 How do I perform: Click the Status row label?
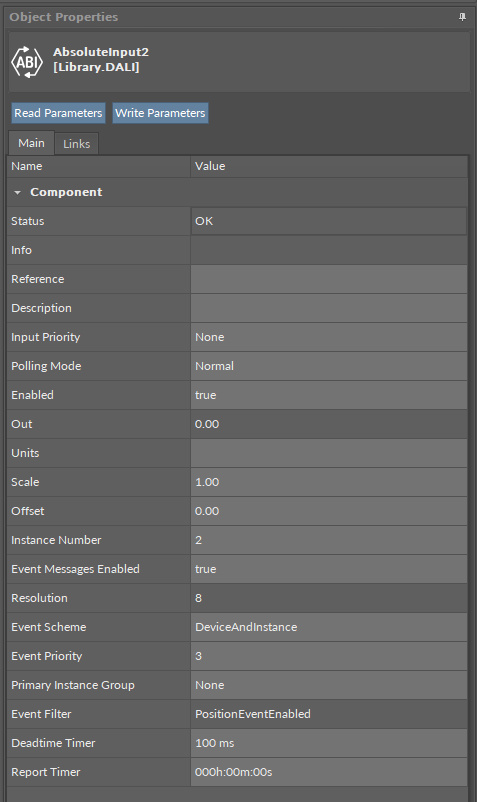pos(28,221)
